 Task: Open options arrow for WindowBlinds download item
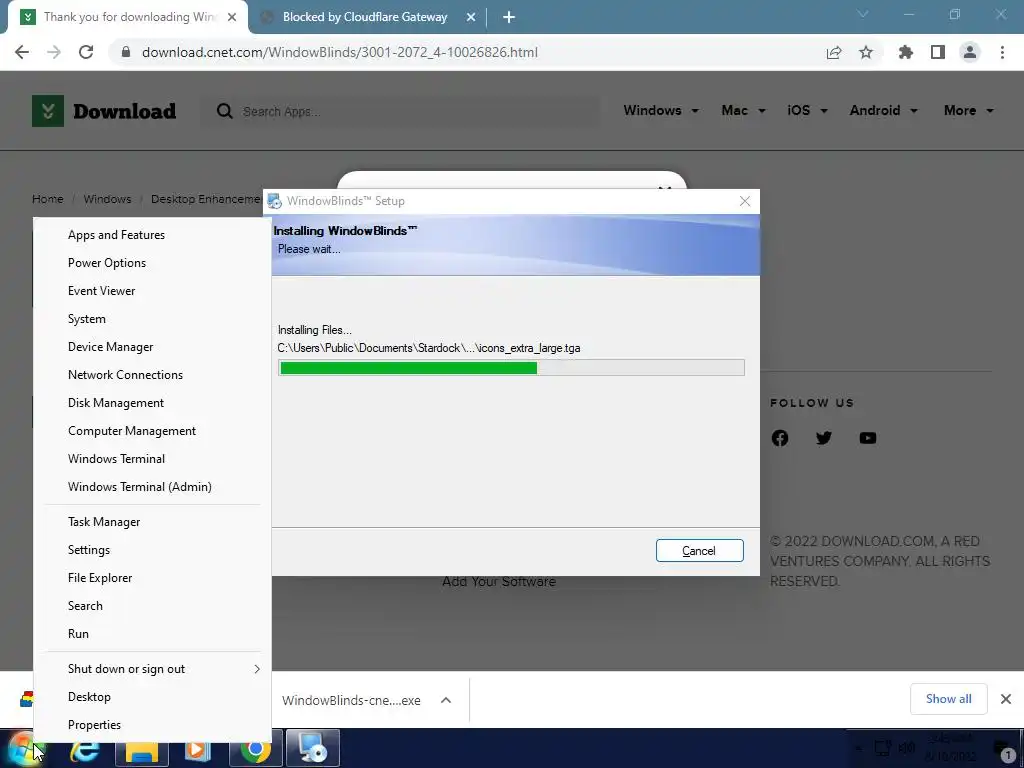(446, 700)
